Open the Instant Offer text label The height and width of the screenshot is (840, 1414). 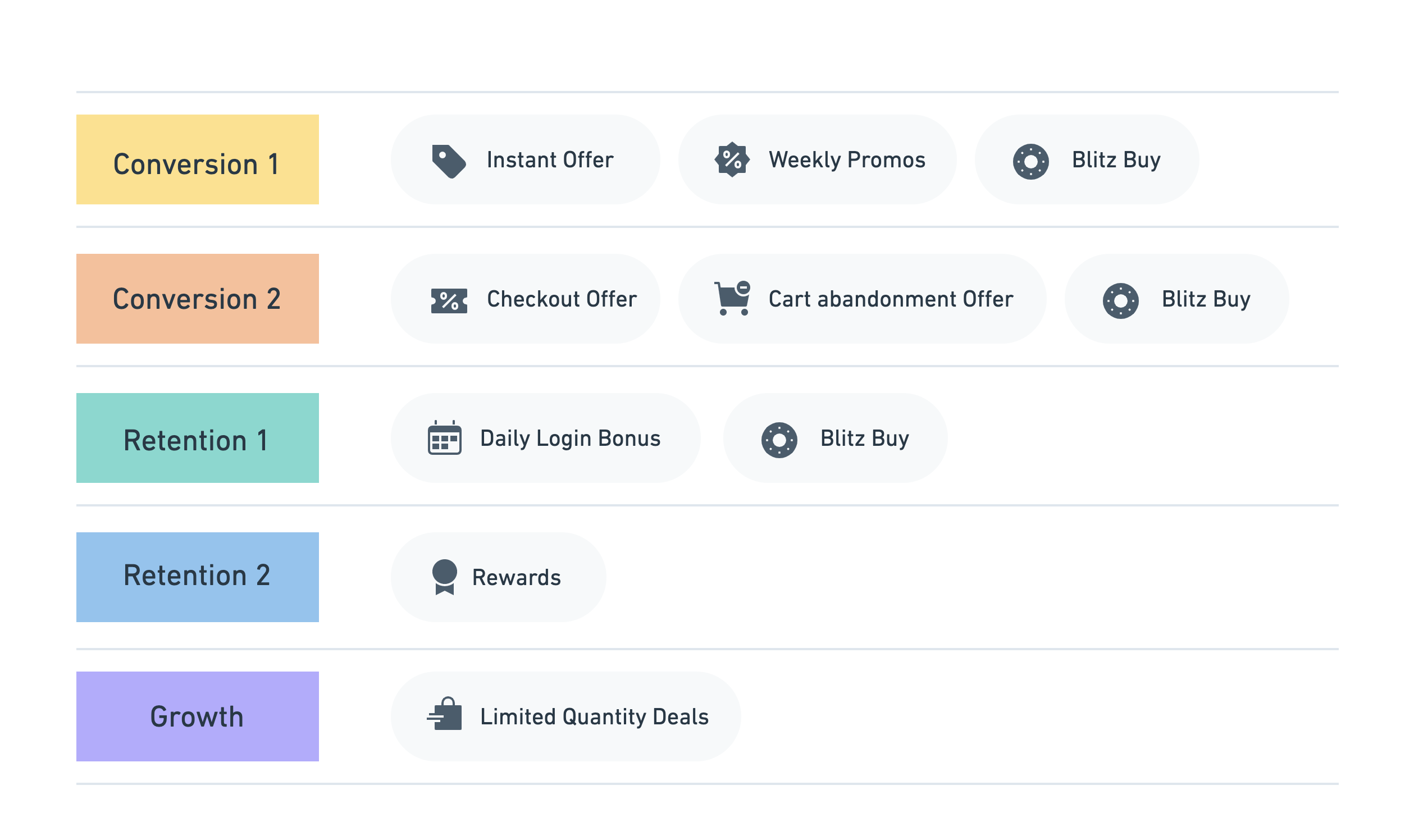550,159
